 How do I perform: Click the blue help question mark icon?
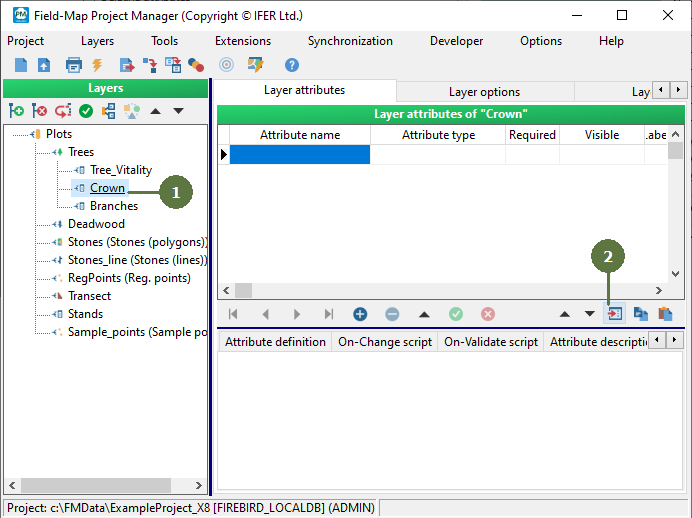pyautogui.click(x=292, y=65)
